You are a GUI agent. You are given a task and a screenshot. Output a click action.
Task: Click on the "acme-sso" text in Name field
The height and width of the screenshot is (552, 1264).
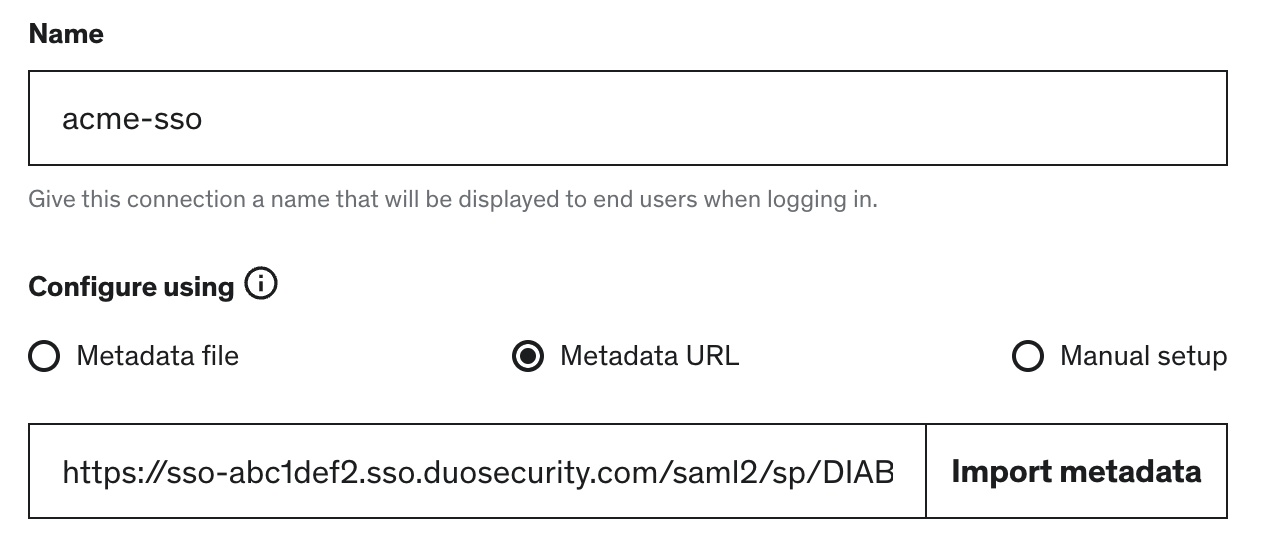pyautogui.click(x=132, y=120)
